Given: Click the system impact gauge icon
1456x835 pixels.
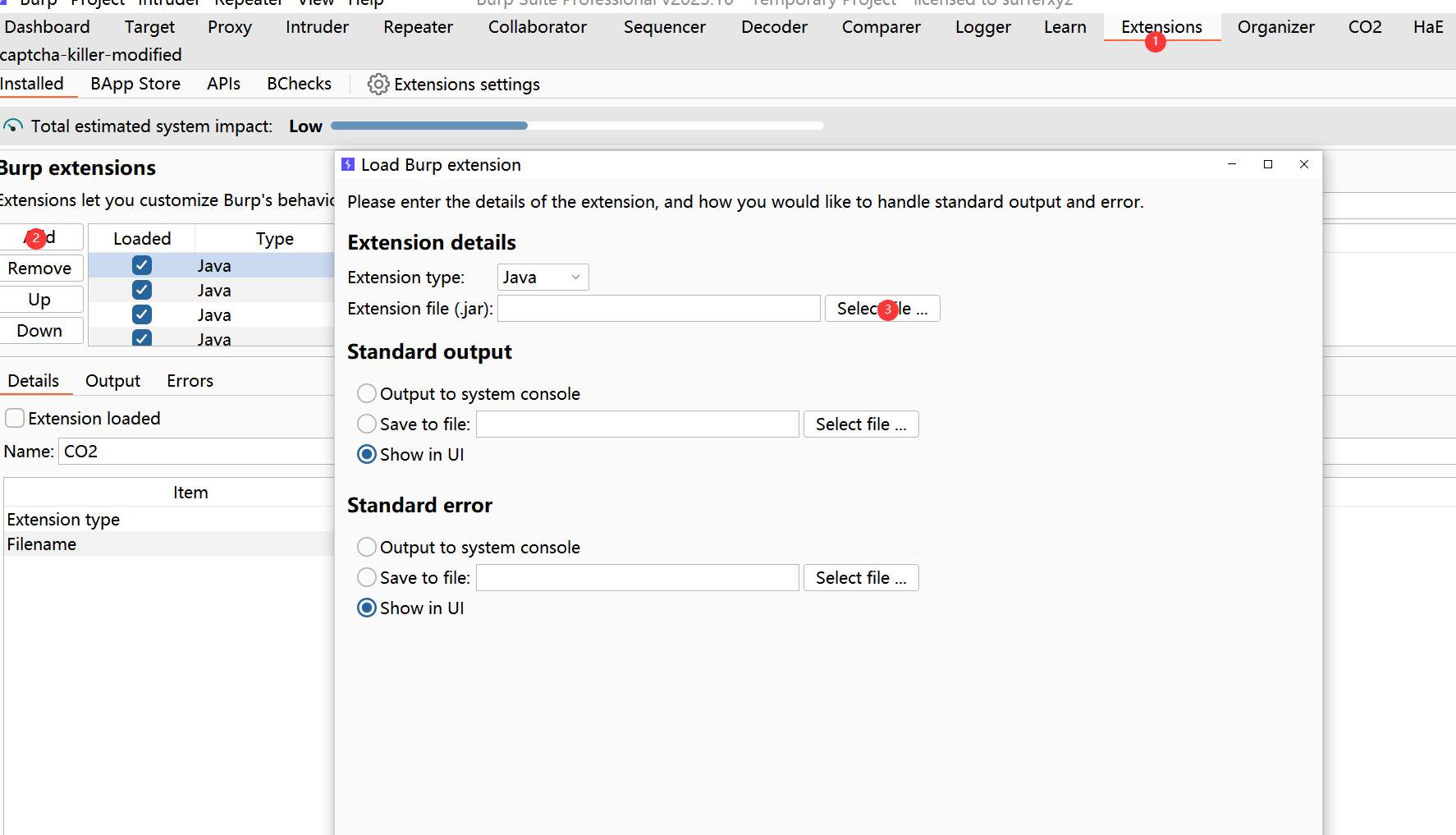Looking at the screenshot, I should 13,126.
